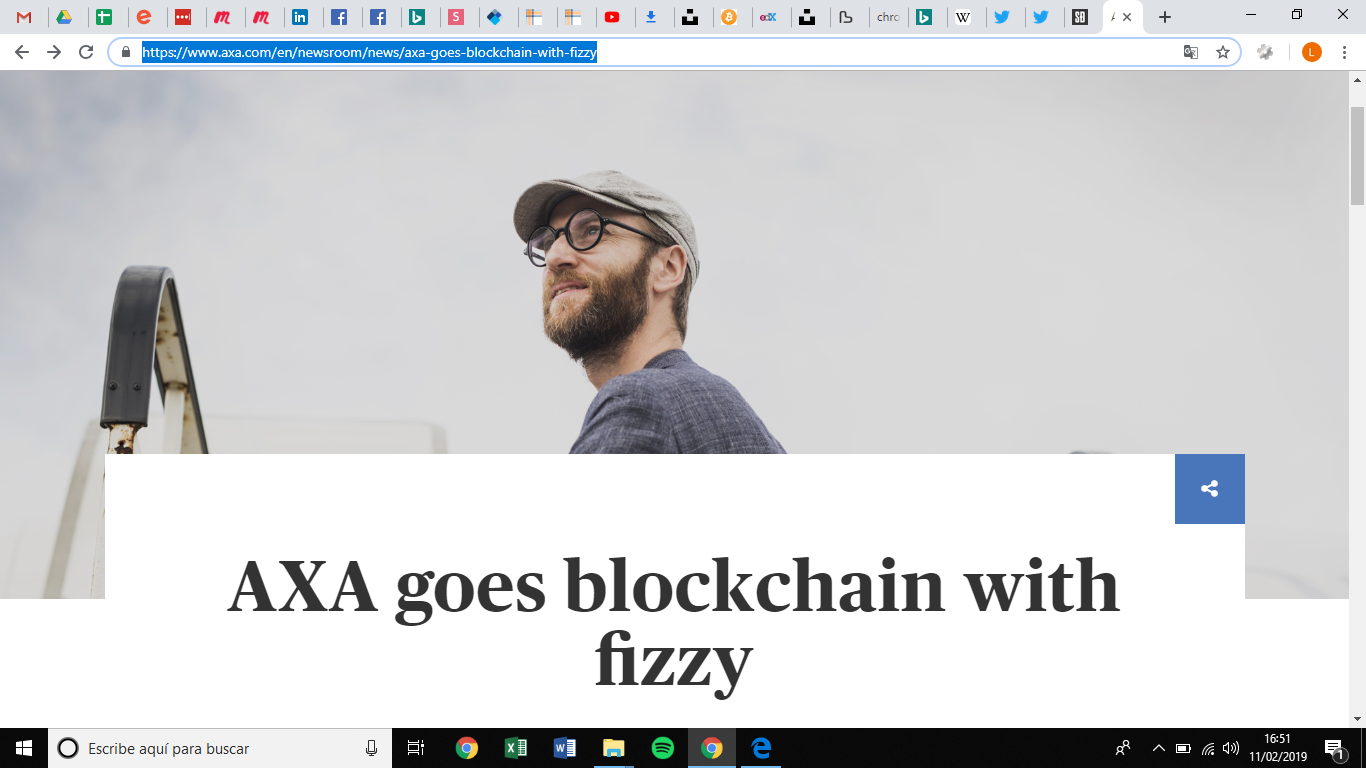Reload the page with the refresh icon
This screenshot has width=1366, height=768.
tap(86, 52)
